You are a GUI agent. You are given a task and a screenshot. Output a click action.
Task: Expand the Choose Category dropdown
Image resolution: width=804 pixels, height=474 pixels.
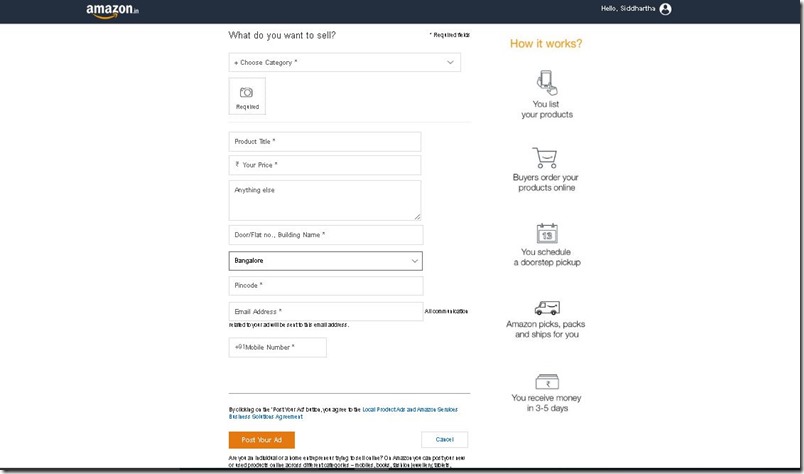344,62
